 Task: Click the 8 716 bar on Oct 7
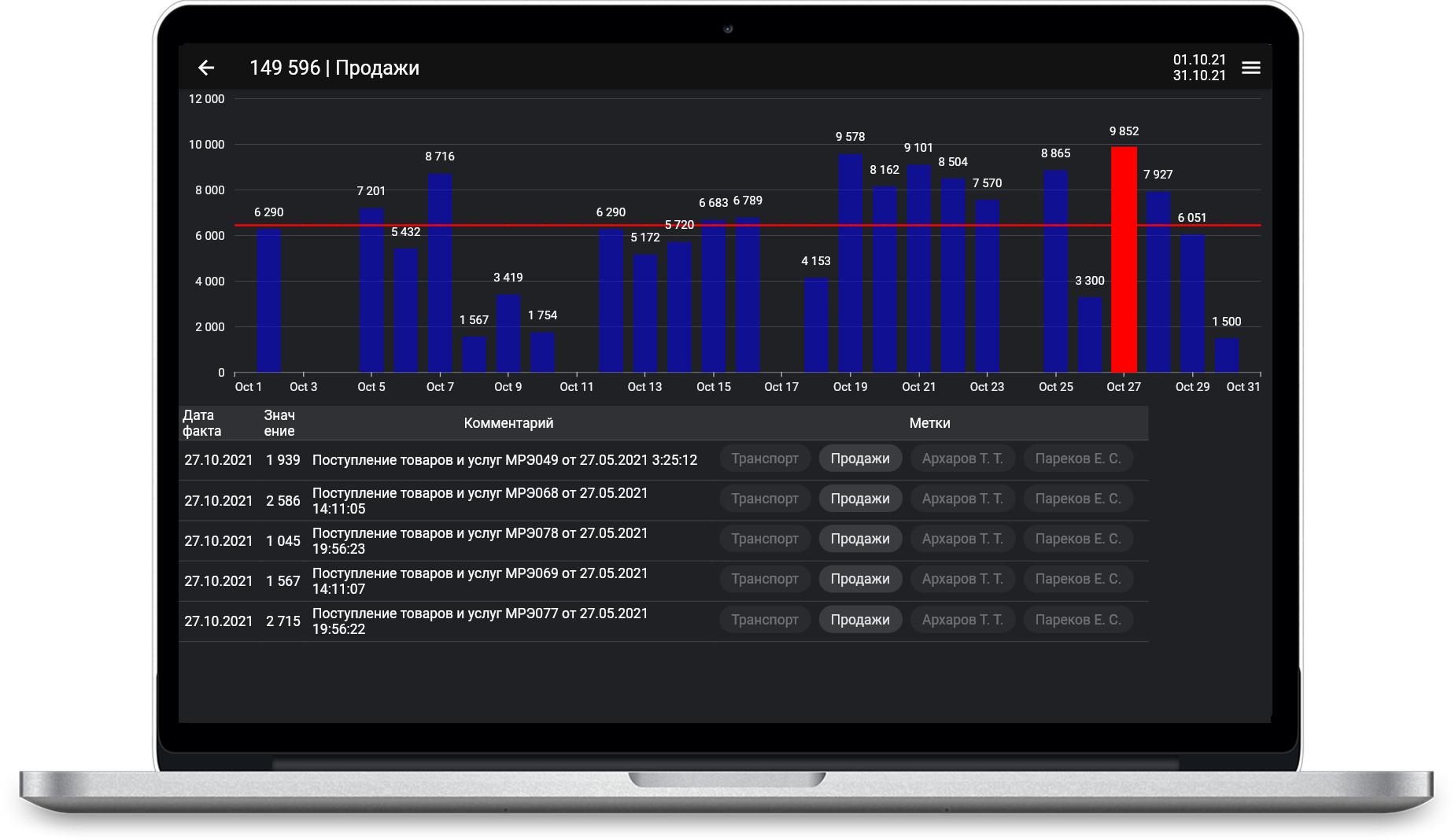click(440, 273)
